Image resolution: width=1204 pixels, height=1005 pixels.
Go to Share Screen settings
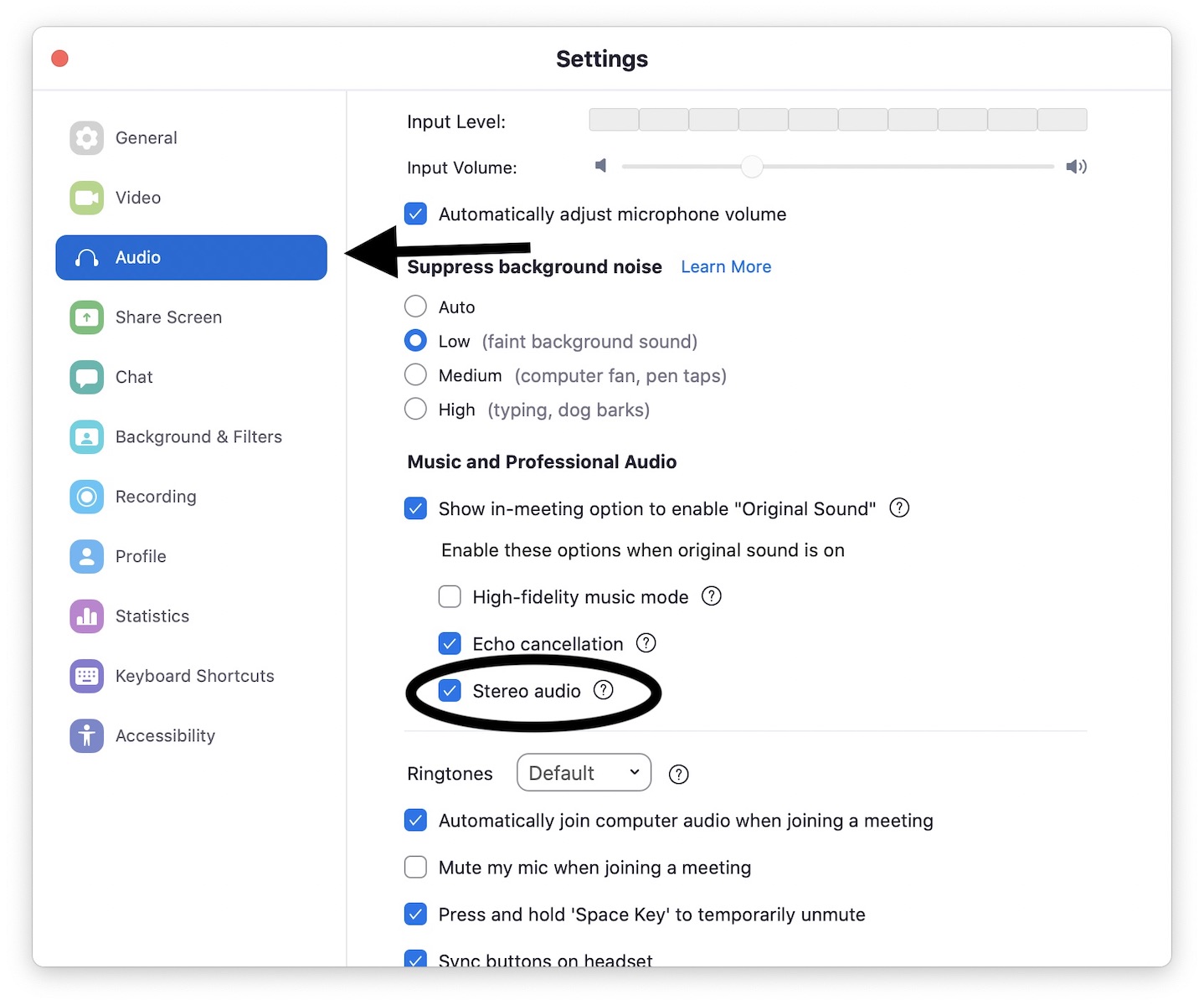tap(191, 317)
